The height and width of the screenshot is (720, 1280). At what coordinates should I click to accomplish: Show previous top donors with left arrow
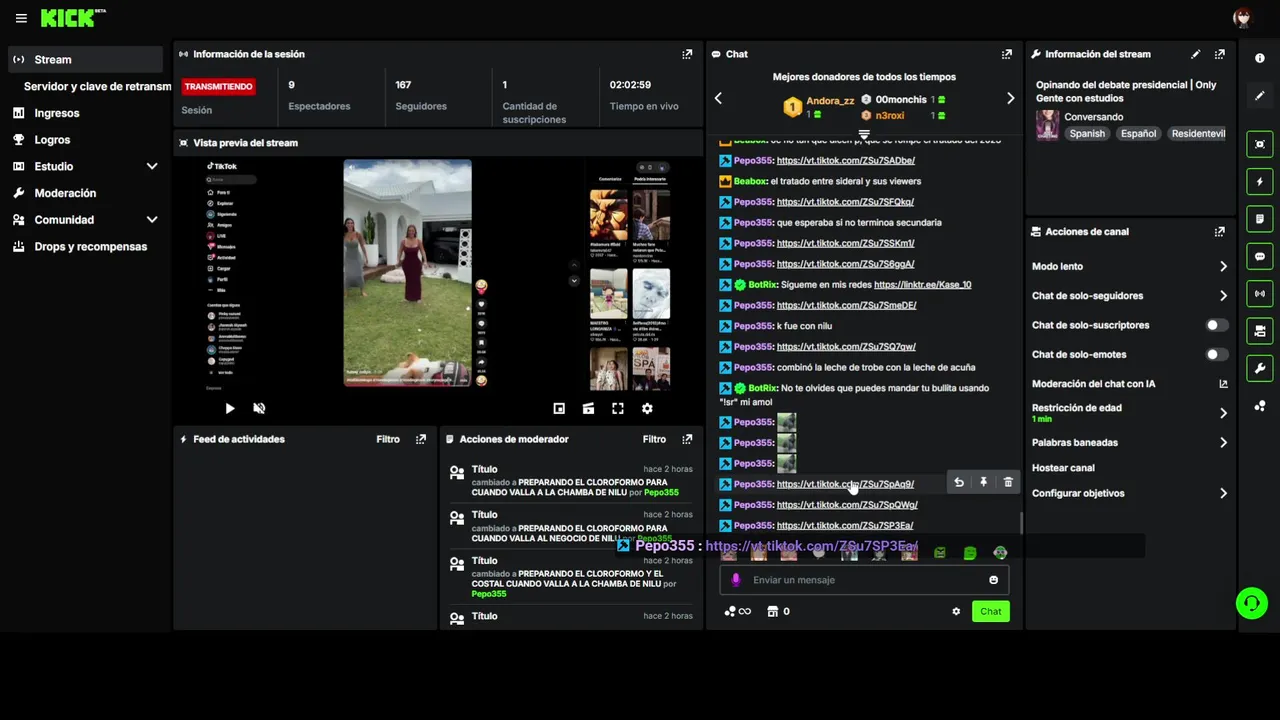coord(718,98)
